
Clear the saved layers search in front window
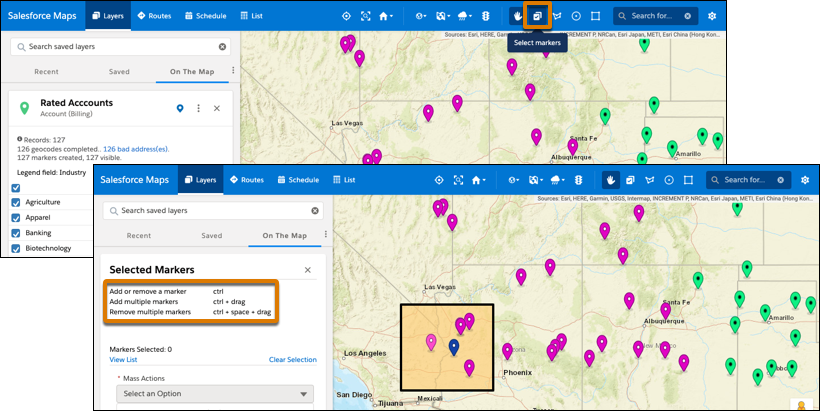point(315,211)
